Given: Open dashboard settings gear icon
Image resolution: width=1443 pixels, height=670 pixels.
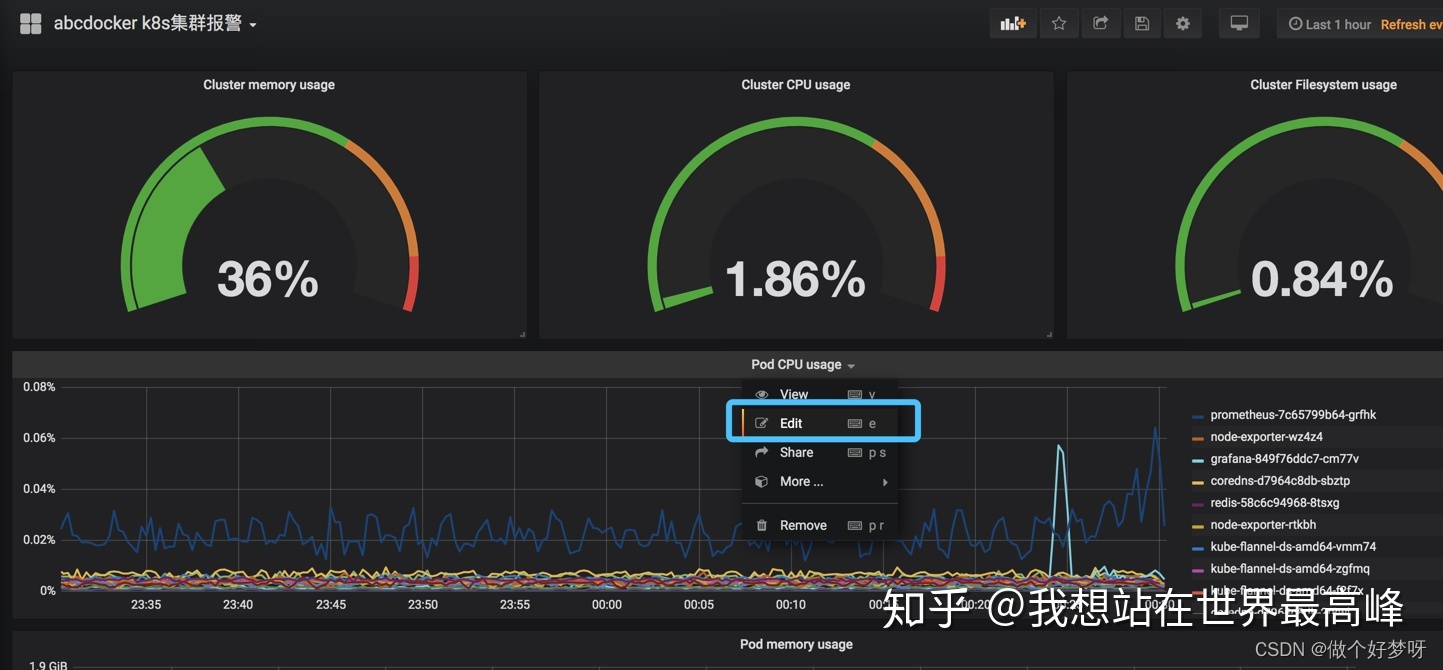Looking at the screenshot, I should click(1183, 24).
